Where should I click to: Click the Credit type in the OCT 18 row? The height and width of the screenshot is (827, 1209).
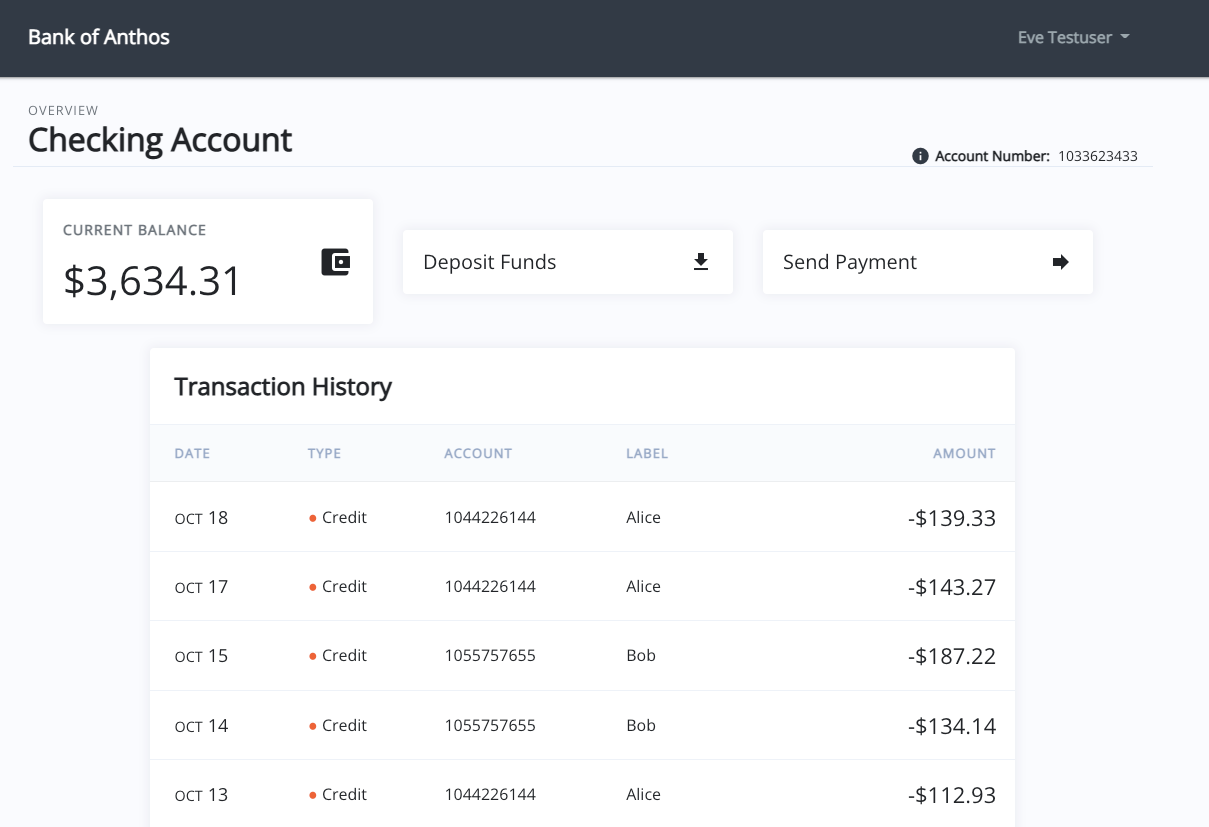coord(338,518)
